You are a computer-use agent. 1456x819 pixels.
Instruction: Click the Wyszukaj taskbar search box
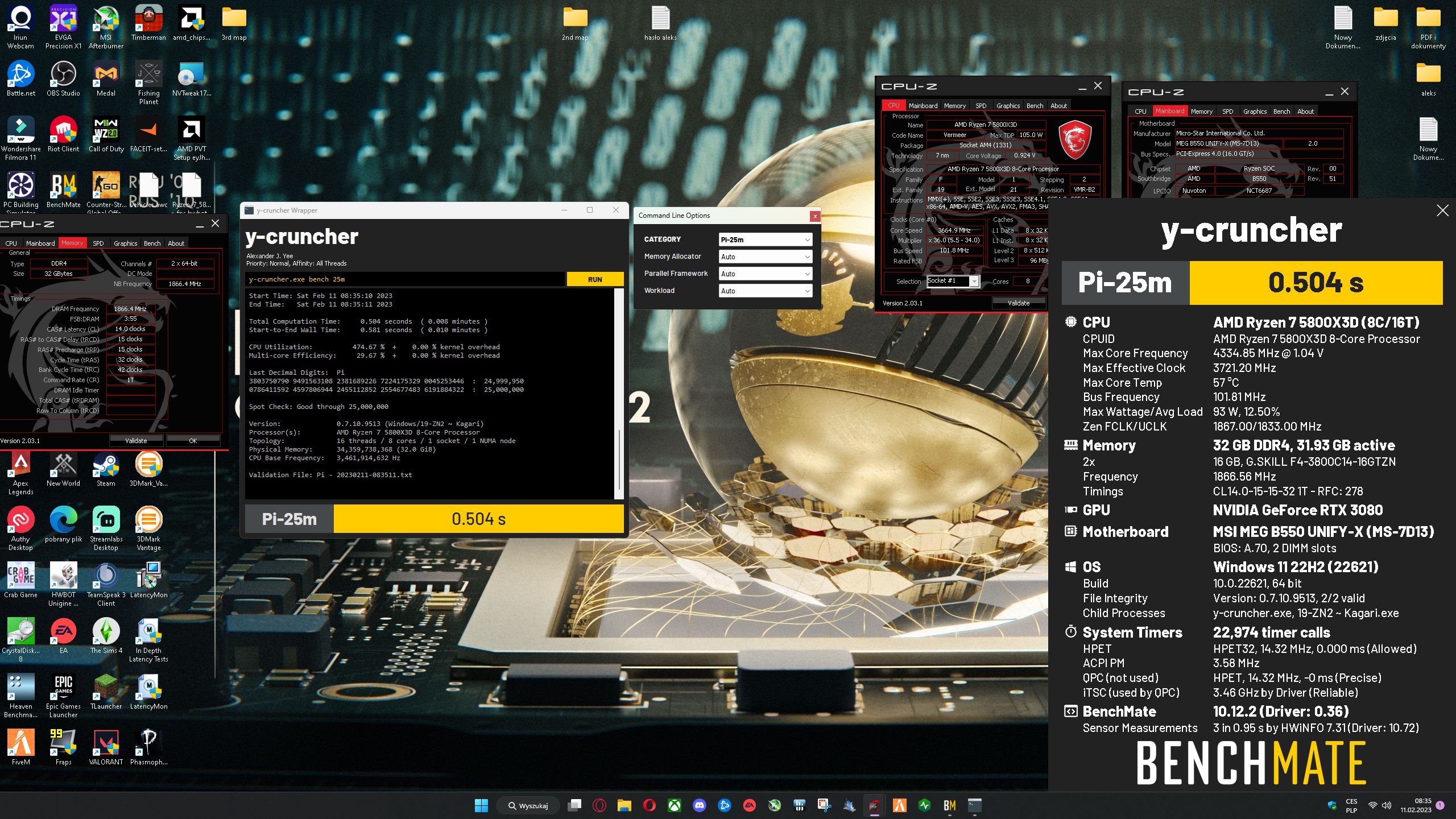(x=528, y=805)
